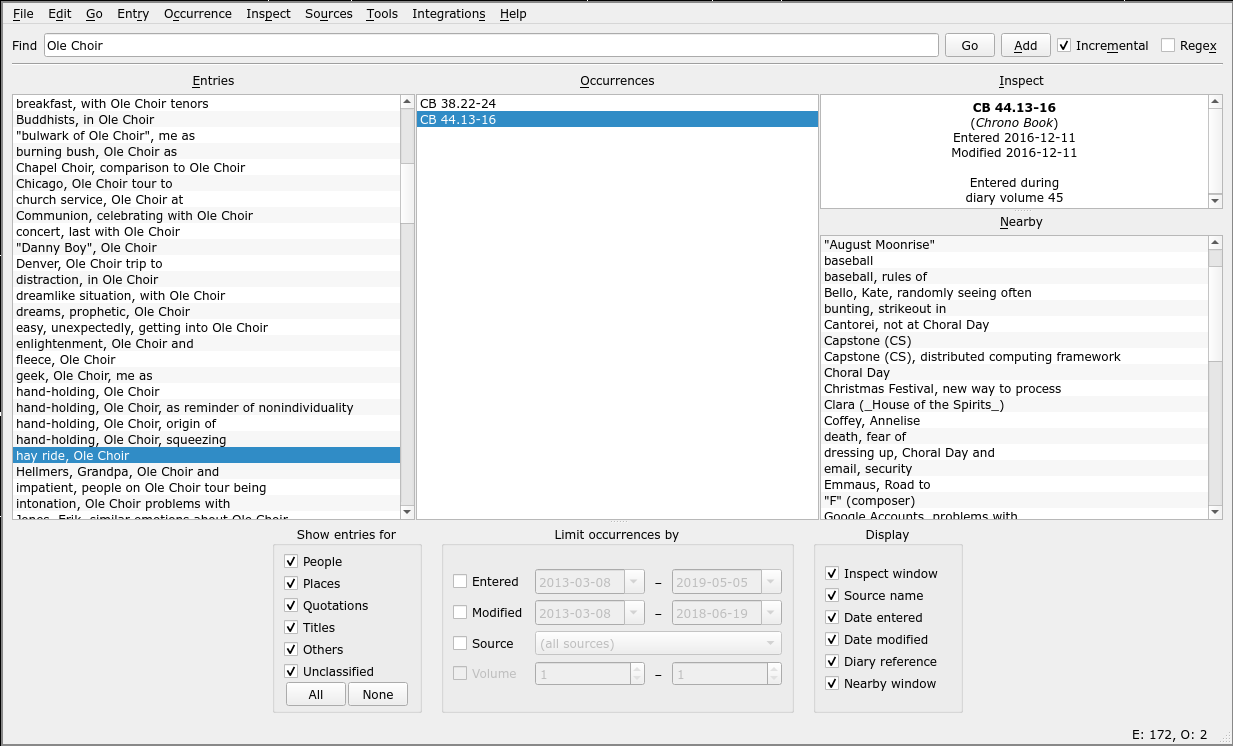Select entry "Buddhists, in Ole Choir"

[206, 120]
